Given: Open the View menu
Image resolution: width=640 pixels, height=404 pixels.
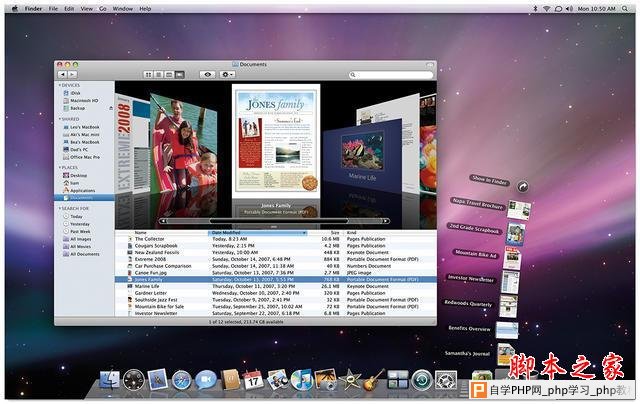Looking at the screenshot, I should tap(87, 9).
